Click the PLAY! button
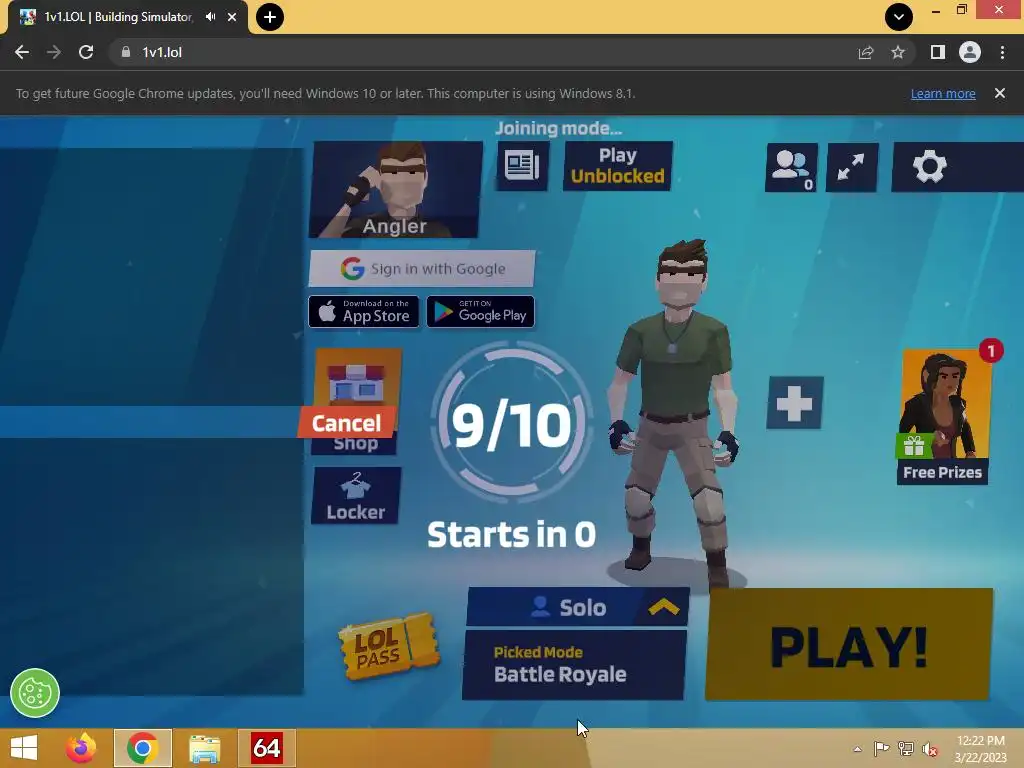 pyautogui.click(x=849, y=645)
